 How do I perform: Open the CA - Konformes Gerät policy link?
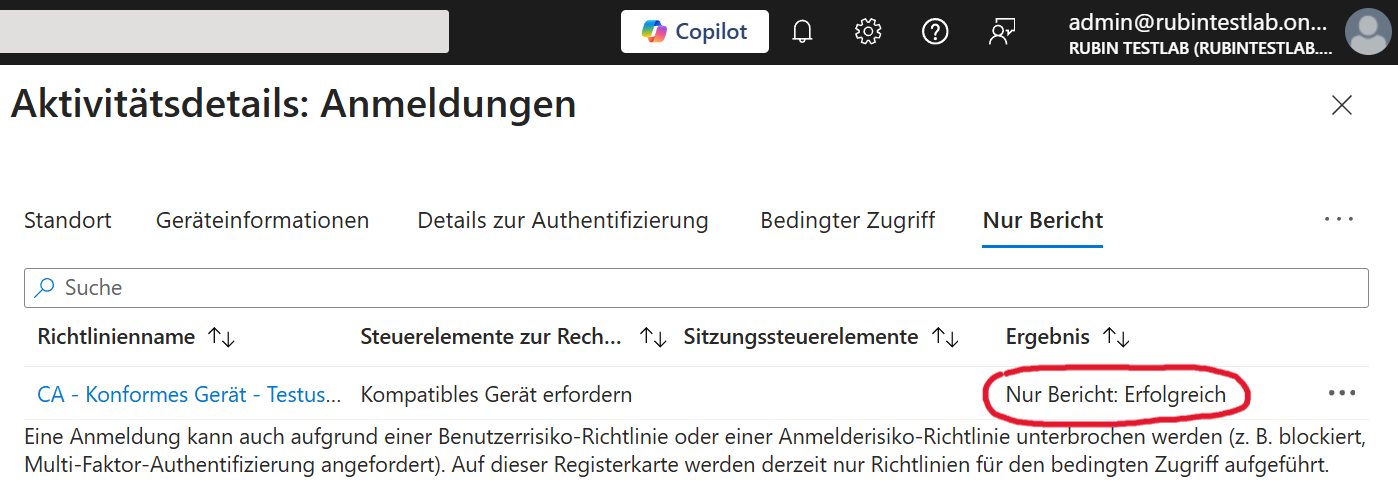point(188,394)
